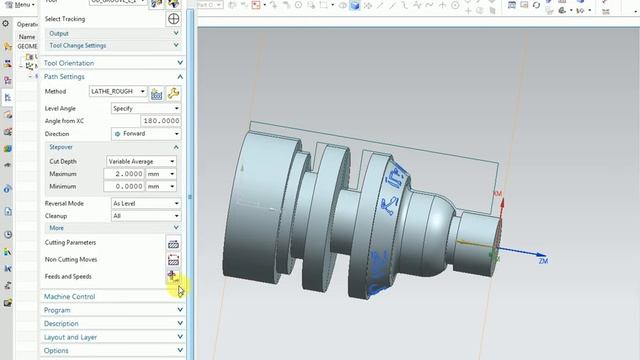
Task: Open the Cut Depth dropdown
Action: [141, 162]
